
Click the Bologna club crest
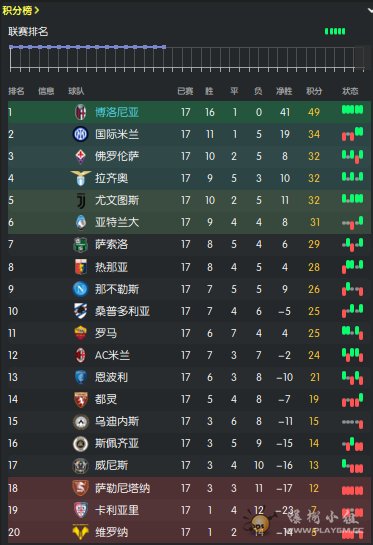click(80, 112)
